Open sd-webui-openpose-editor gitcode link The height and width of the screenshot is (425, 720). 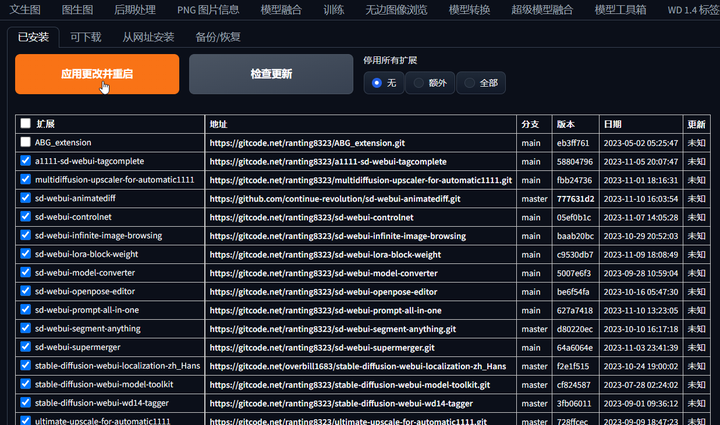(323, 291)
